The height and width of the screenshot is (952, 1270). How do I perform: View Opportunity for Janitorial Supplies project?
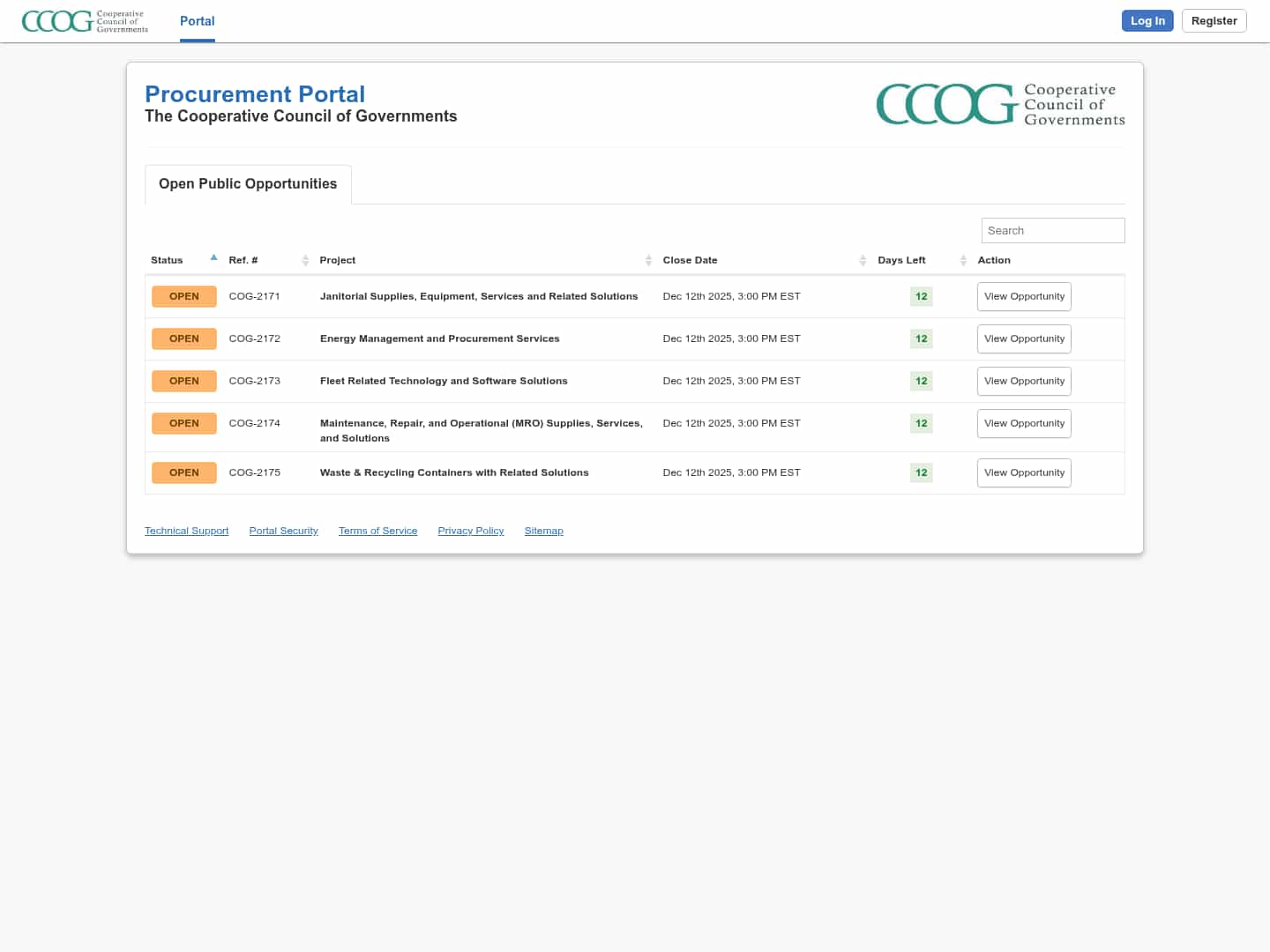click(1024, 296)
